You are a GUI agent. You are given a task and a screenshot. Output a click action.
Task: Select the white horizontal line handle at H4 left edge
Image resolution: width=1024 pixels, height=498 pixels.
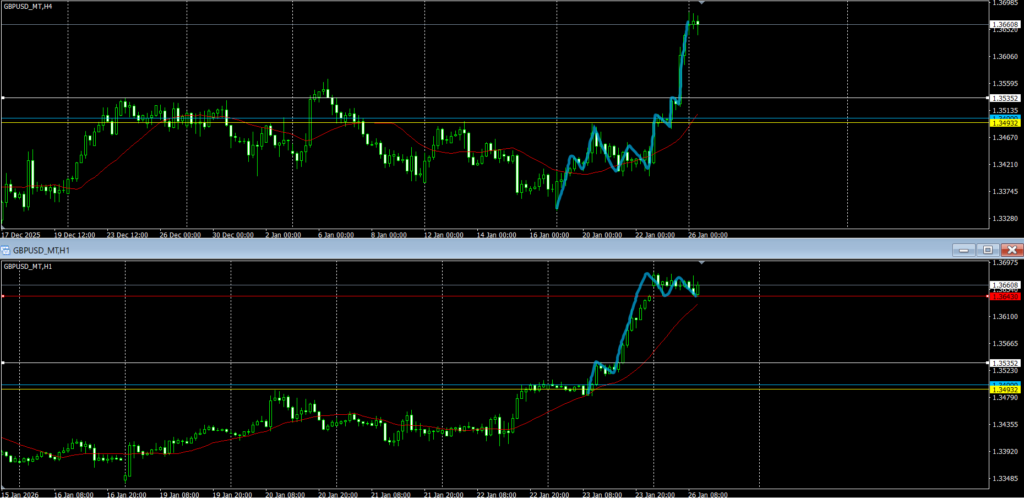[3, 98]
